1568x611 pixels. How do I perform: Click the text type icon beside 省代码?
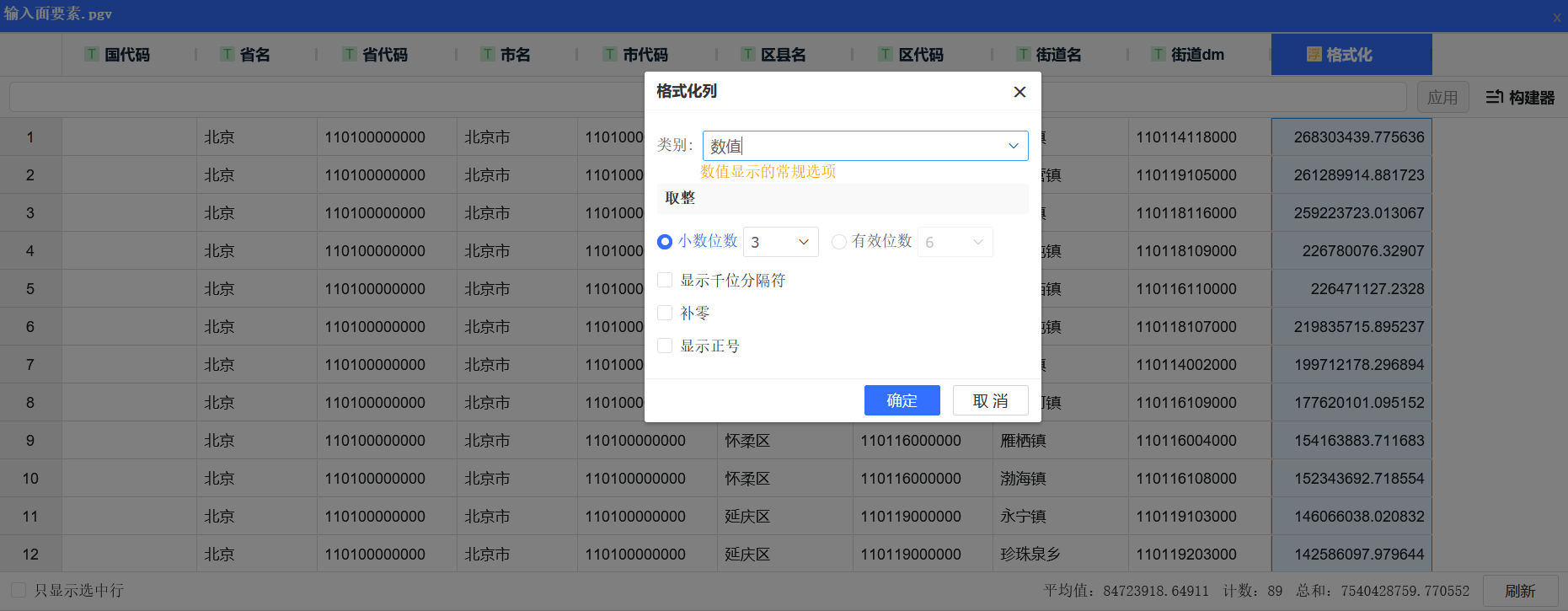tap(350, 54)
